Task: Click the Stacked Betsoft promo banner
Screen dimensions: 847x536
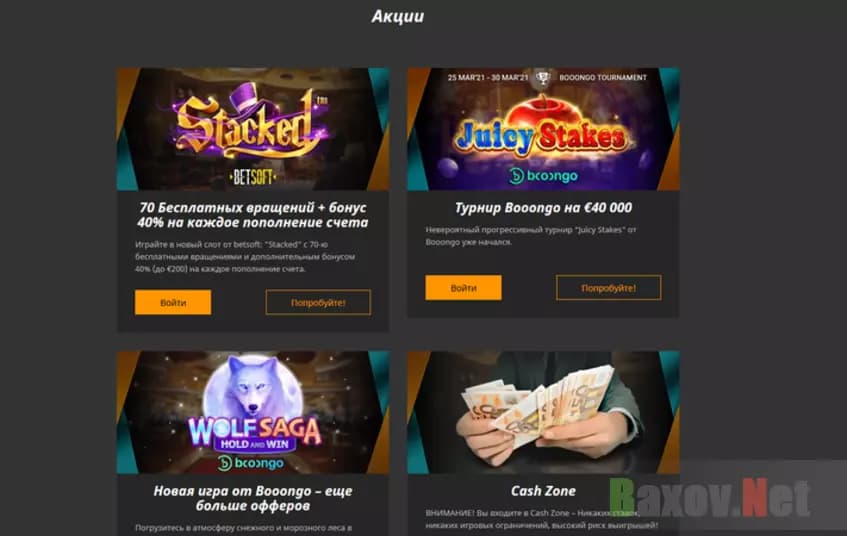Action: coord(253,129)
